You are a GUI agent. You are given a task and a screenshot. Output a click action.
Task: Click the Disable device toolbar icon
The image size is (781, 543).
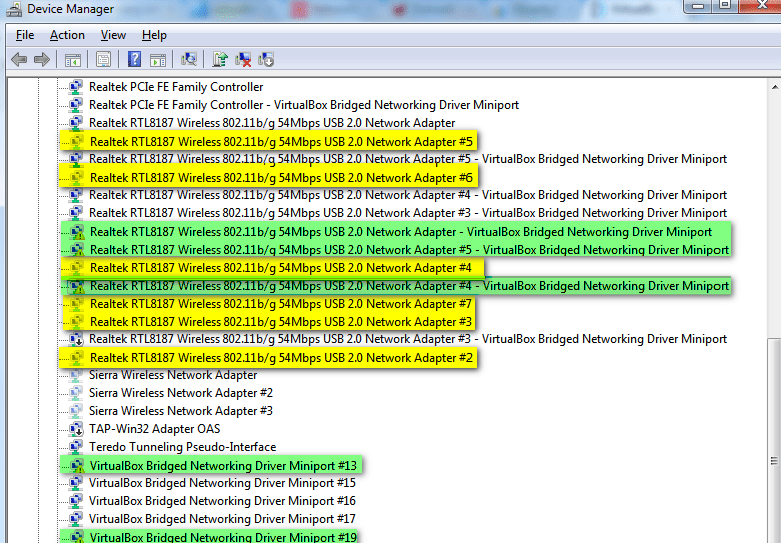pyautogui.click(x=266, y=59)
